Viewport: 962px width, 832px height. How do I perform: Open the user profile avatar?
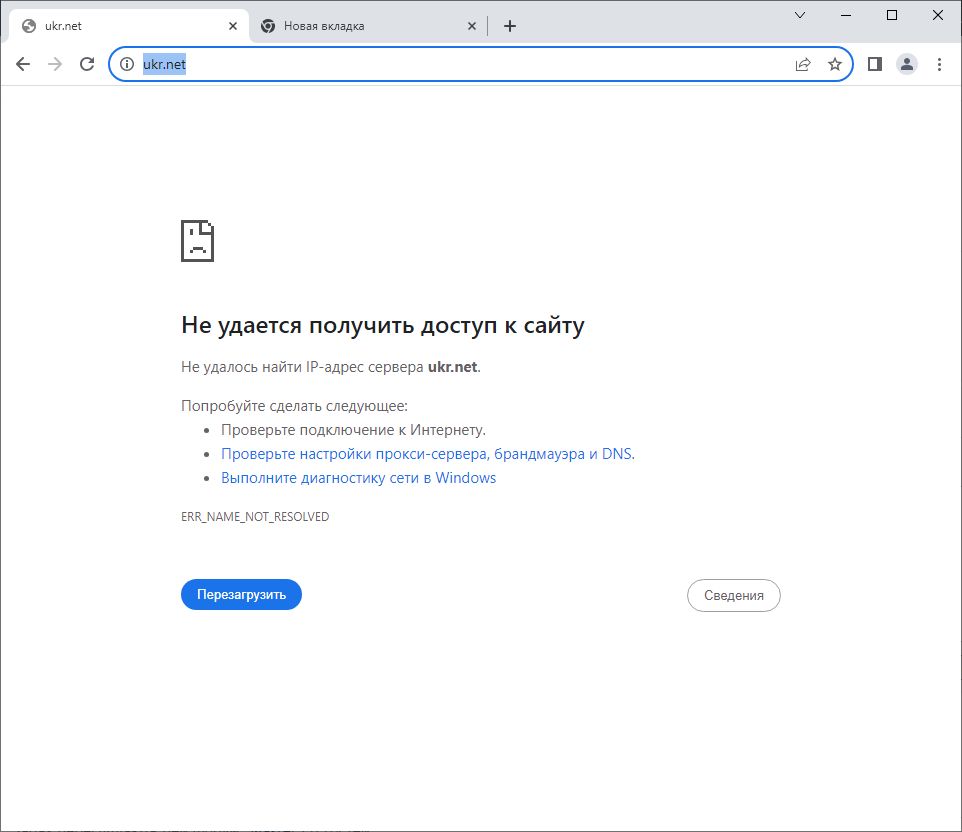pos(906,64)
